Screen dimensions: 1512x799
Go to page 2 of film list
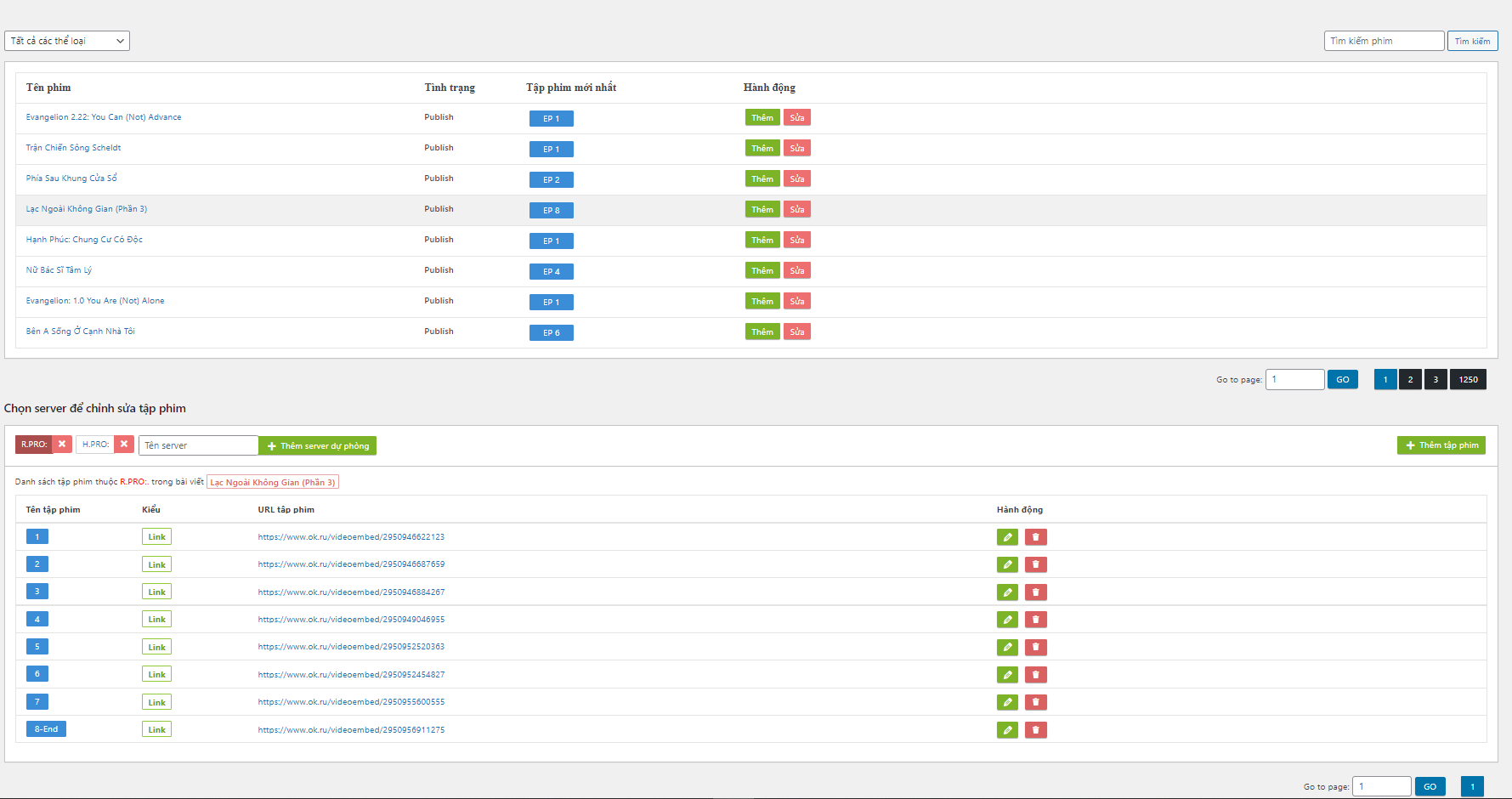[x=1410, y=380]
